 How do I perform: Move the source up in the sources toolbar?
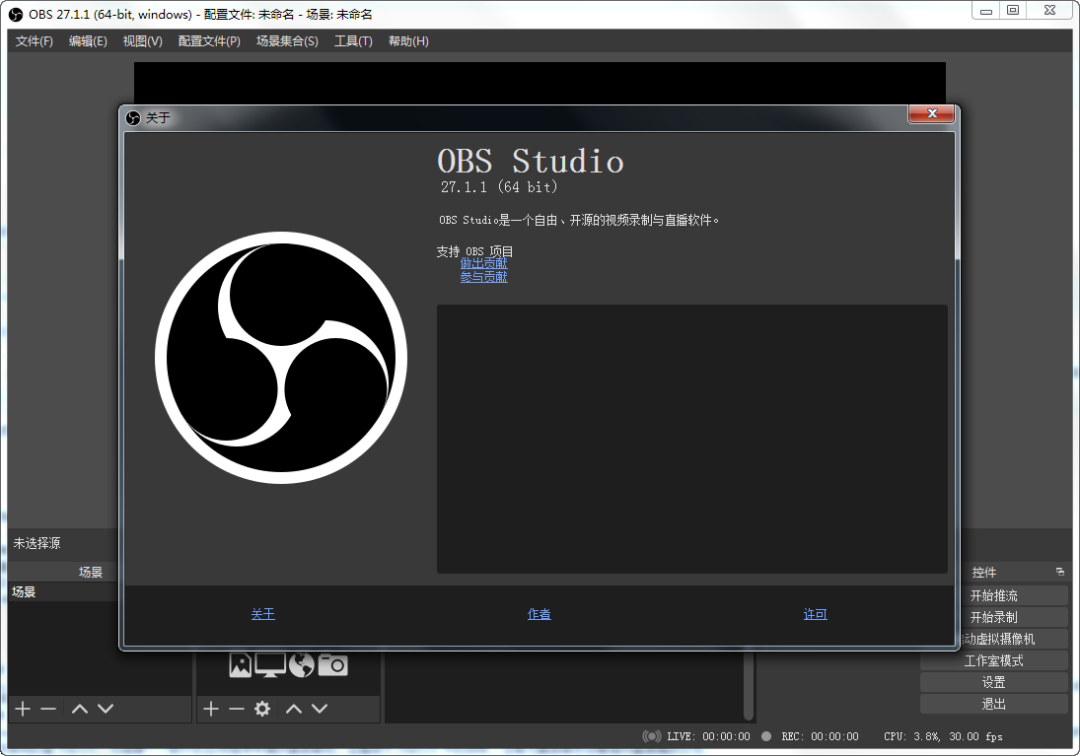pos(294,709)
